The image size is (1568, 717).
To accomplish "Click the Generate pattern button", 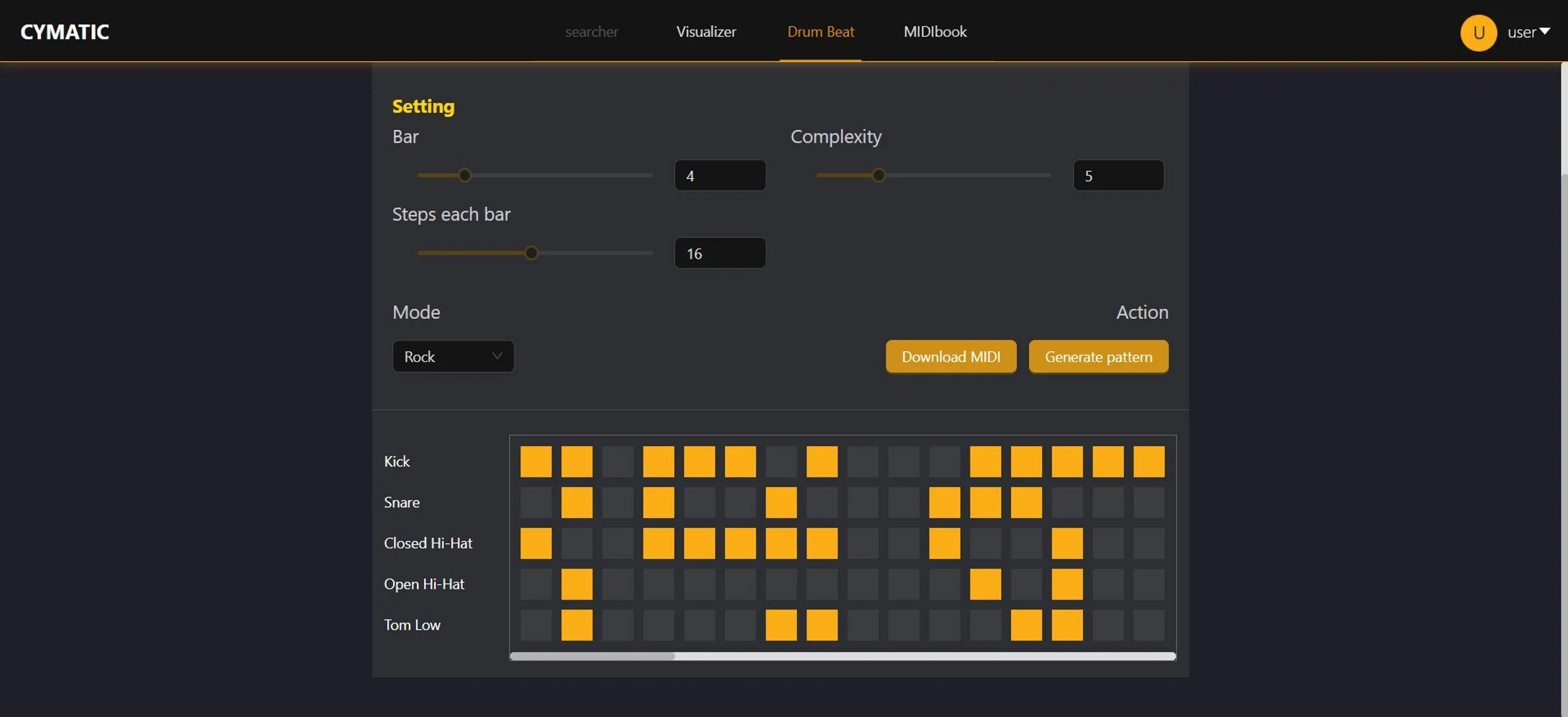I will (x=1098, y=357).
